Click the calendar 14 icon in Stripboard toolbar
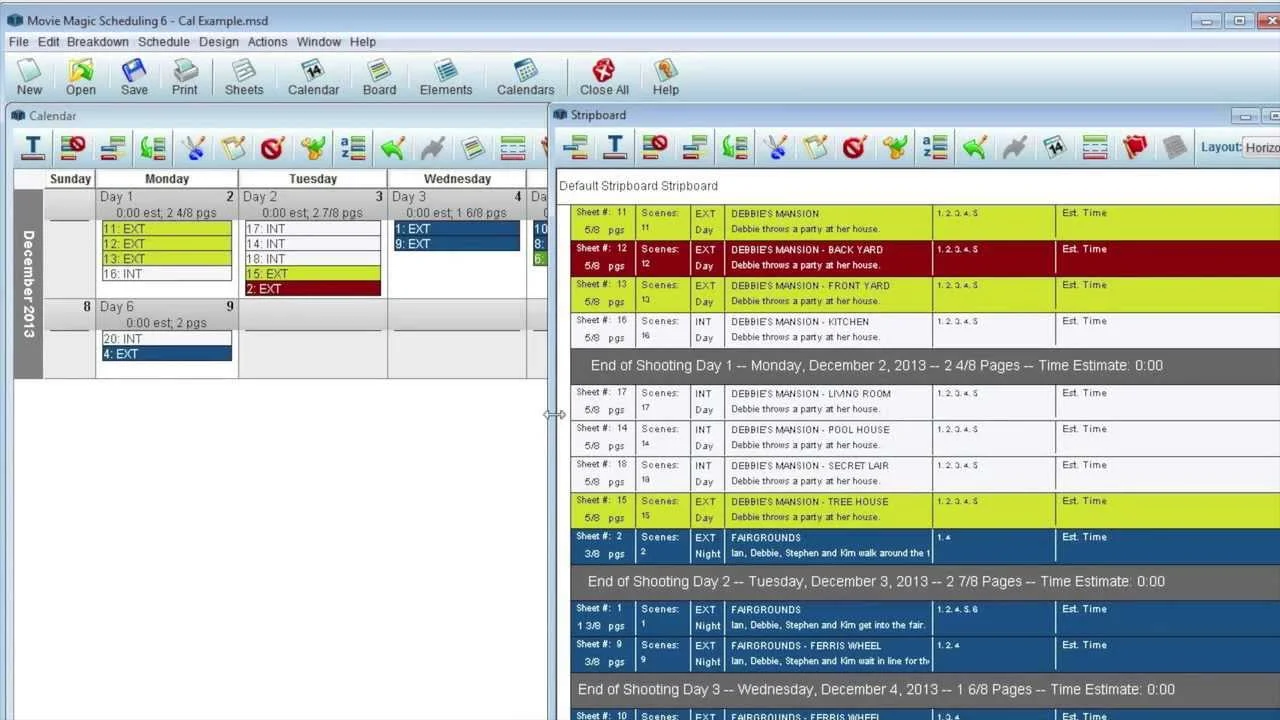Image resolution: width=1280 pixels, height=720 pixels. 1055,148
